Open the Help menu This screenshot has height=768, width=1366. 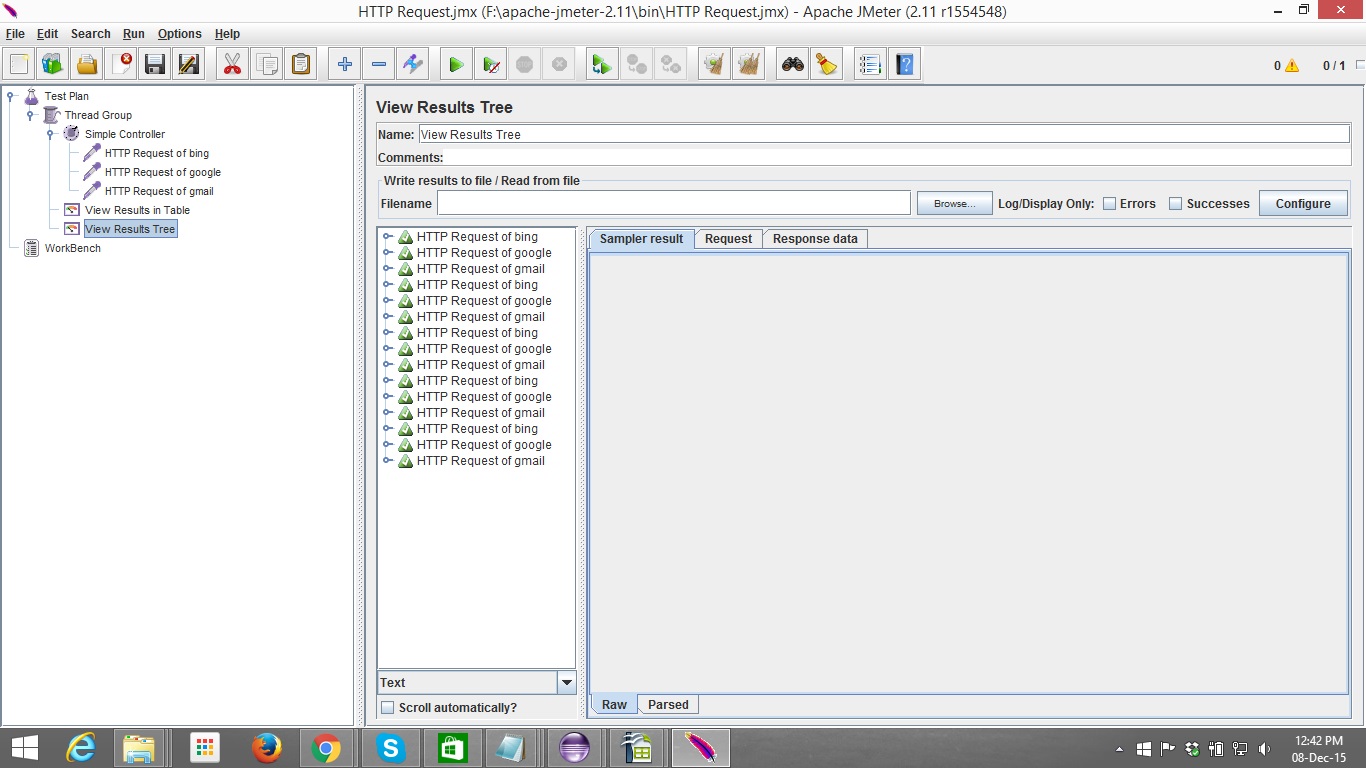[227, 34]
